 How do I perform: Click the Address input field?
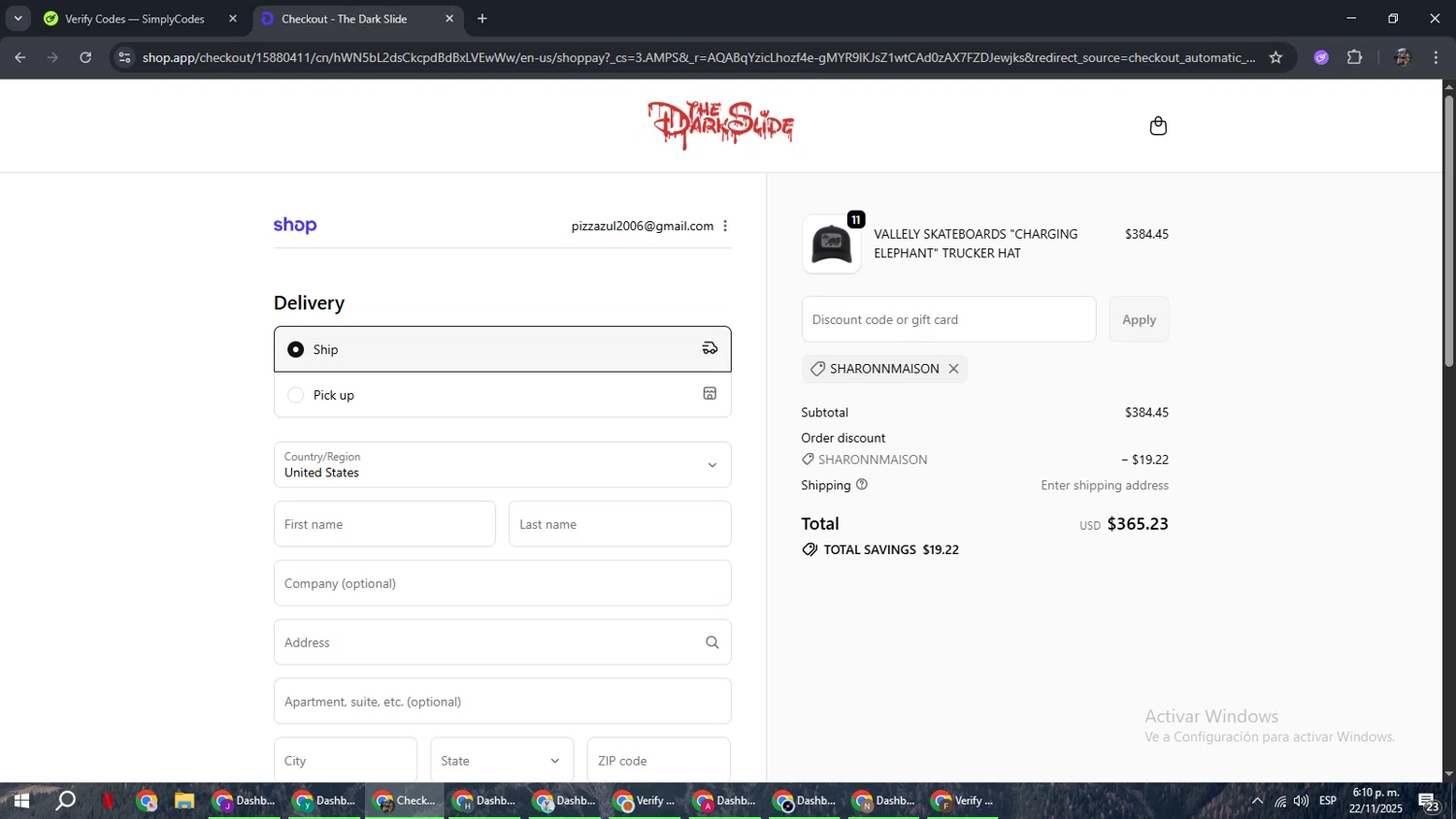pos(502,642)
